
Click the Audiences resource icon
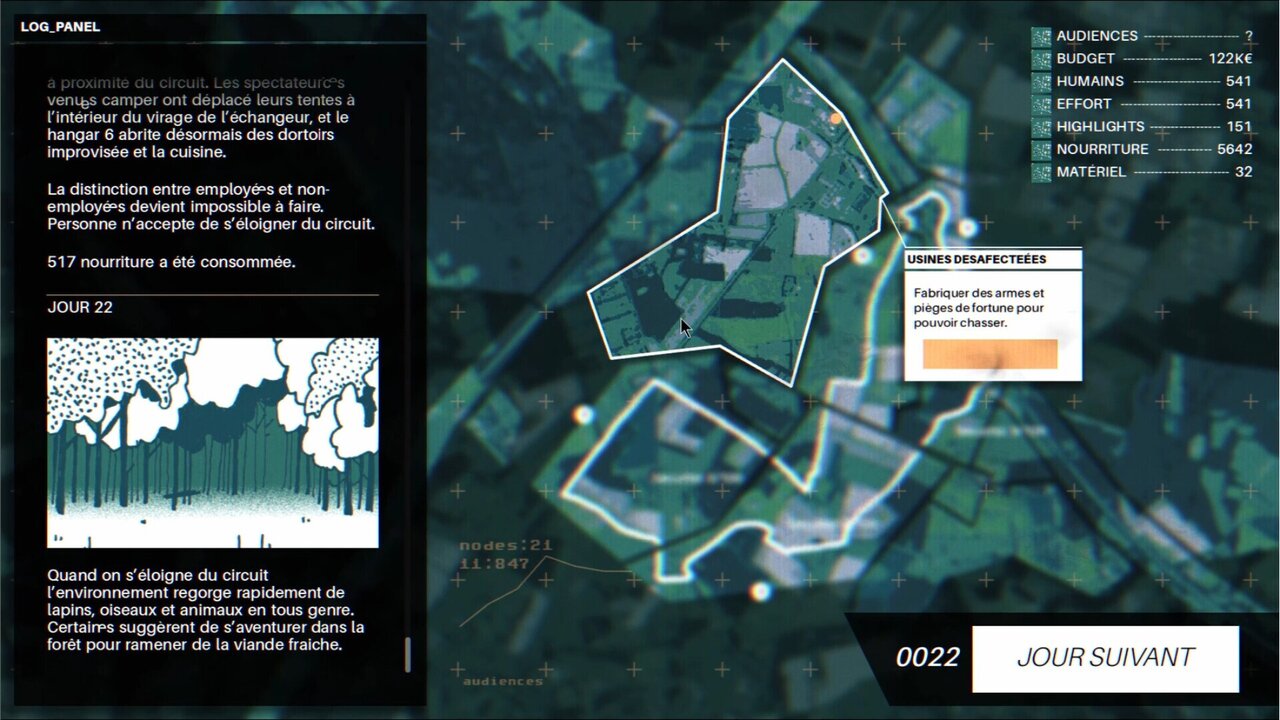[1041, 36]
